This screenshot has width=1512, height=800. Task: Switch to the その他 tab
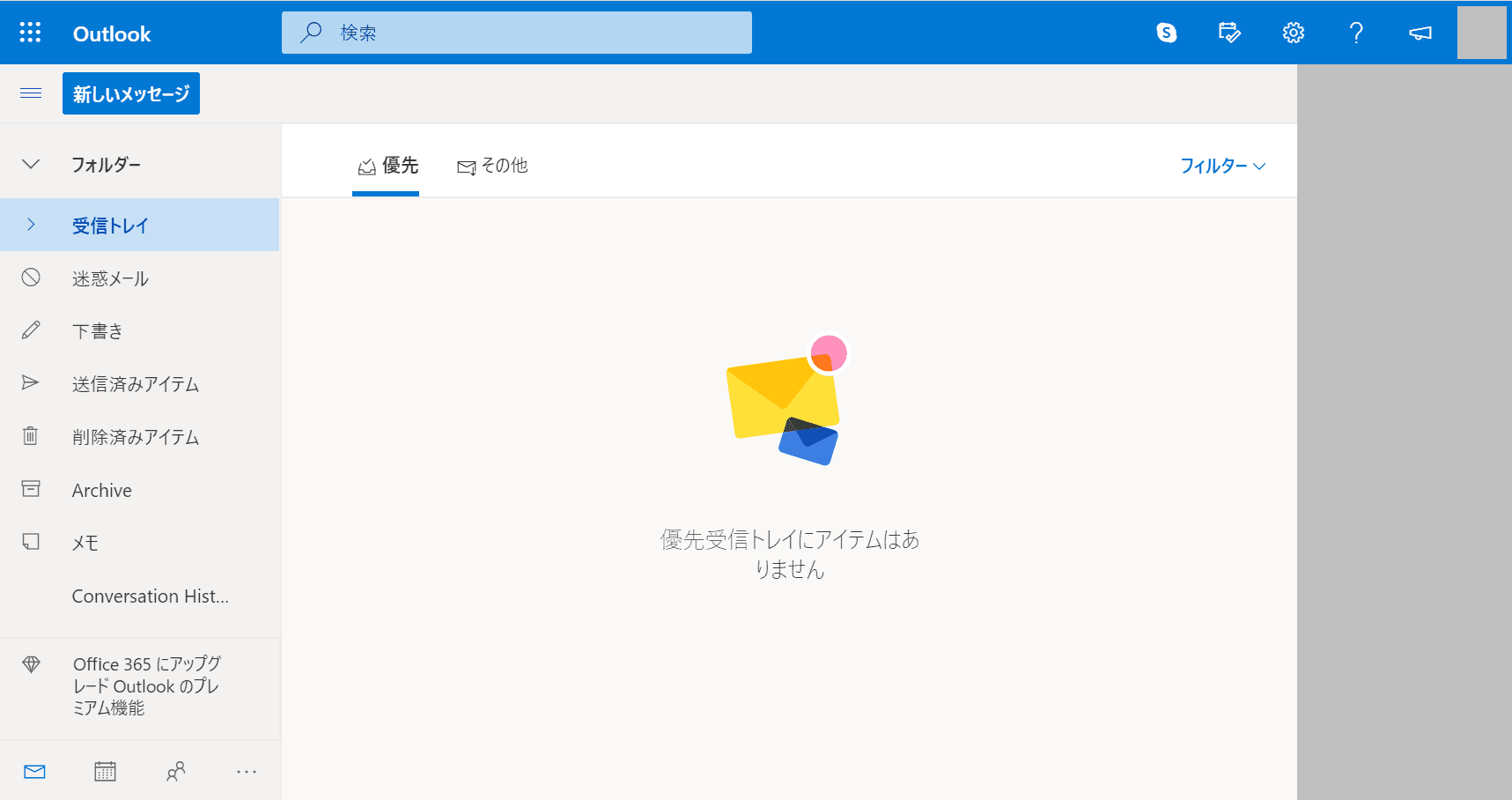492,166
